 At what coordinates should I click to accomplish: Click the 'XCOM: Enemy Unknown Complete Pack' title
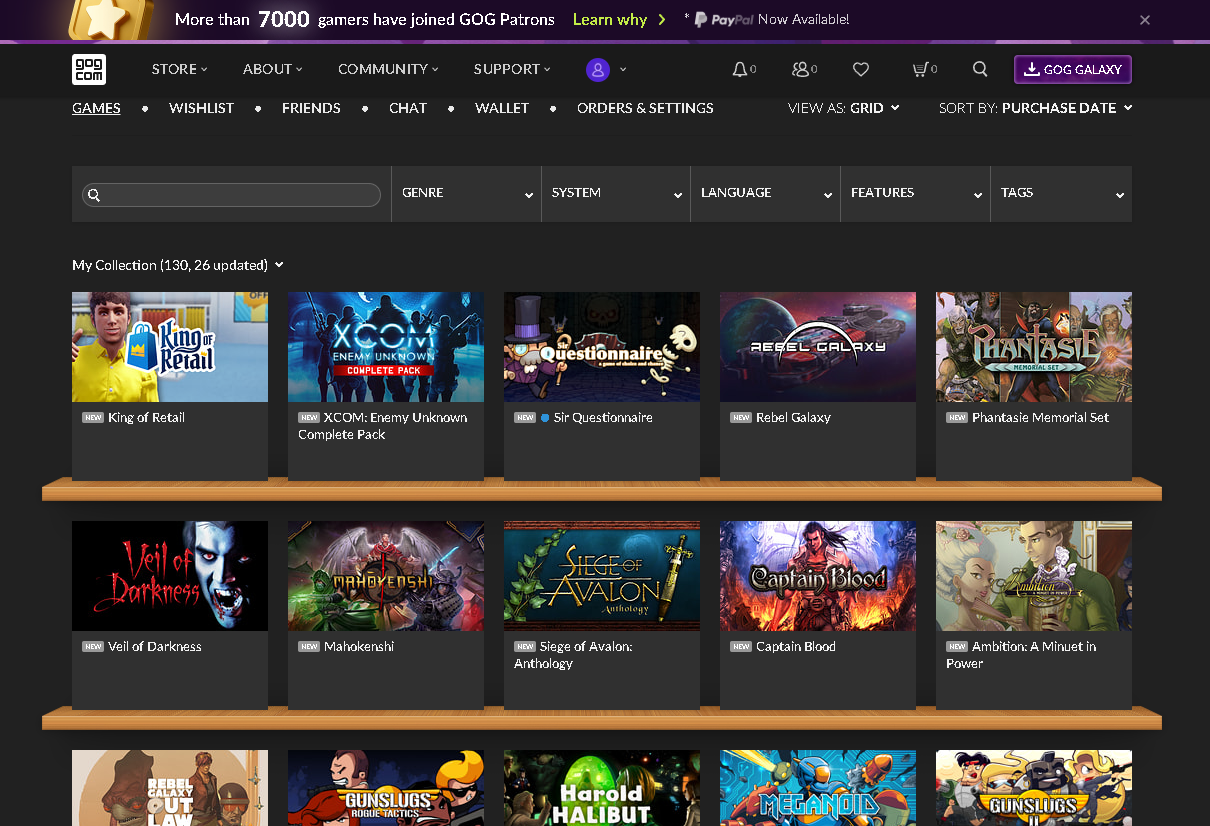383,426
